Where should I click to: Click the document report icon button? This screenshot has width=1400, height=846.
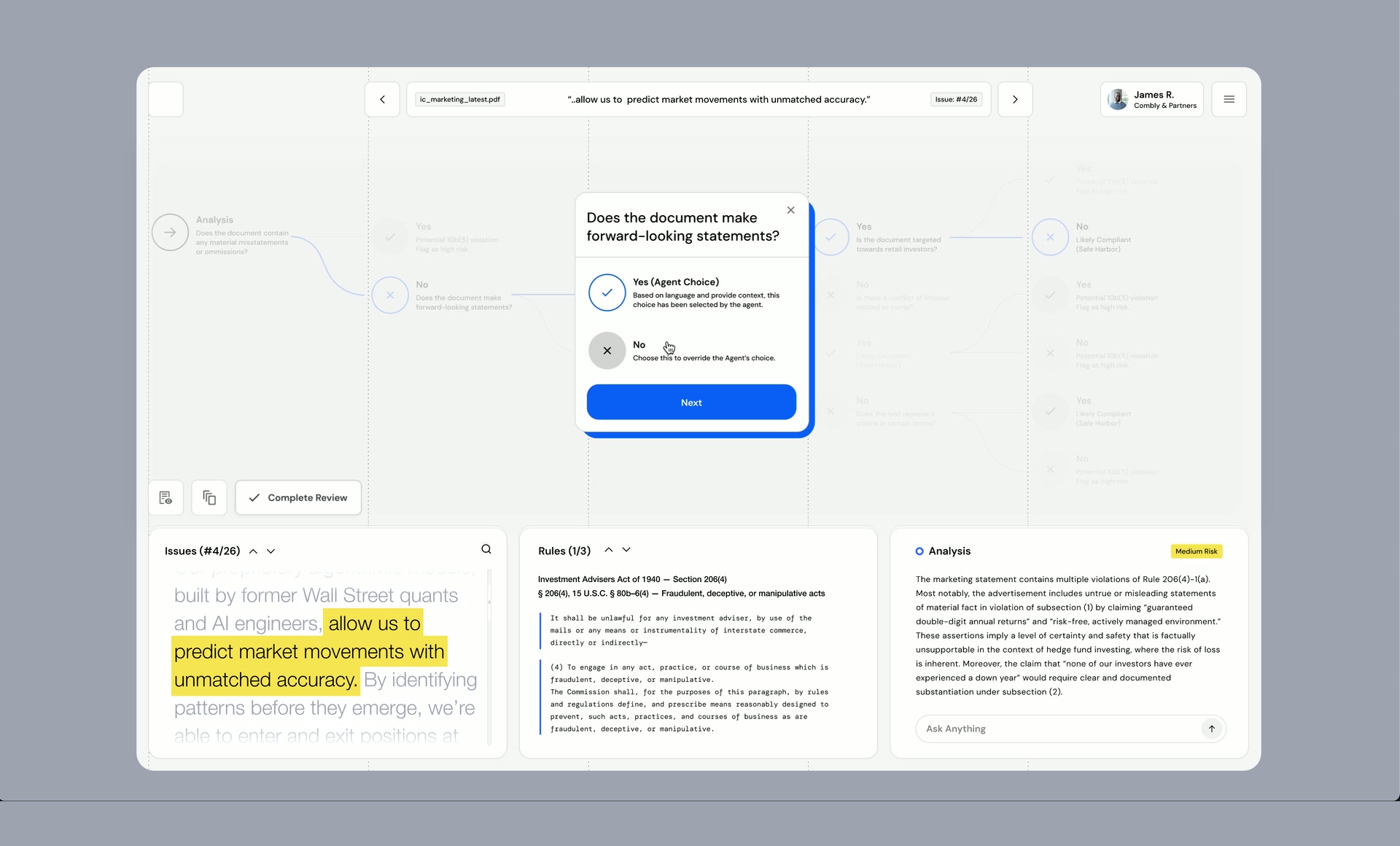coord(166,497)
